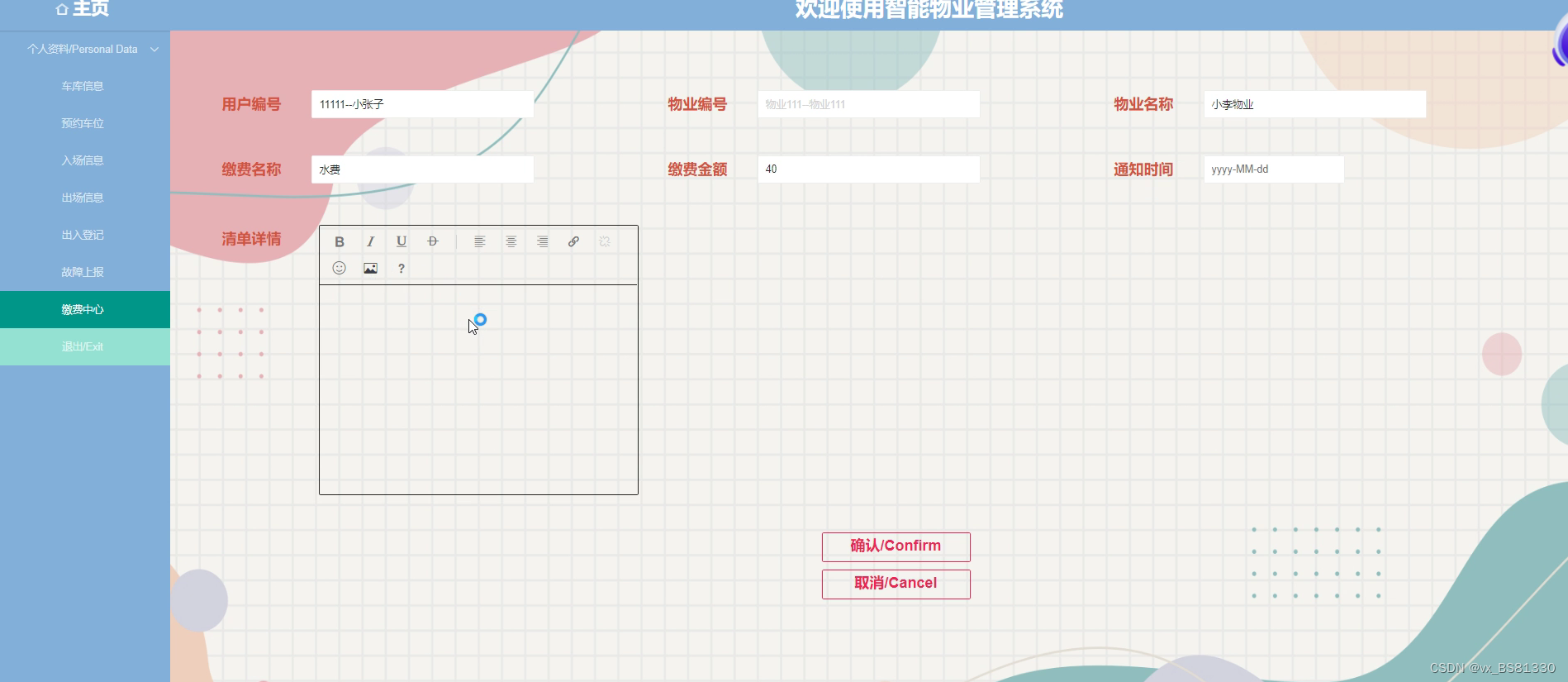The image size is (1568, 682).
Task: Open the 车库信息 sidebar item
Action: point(85,86)
